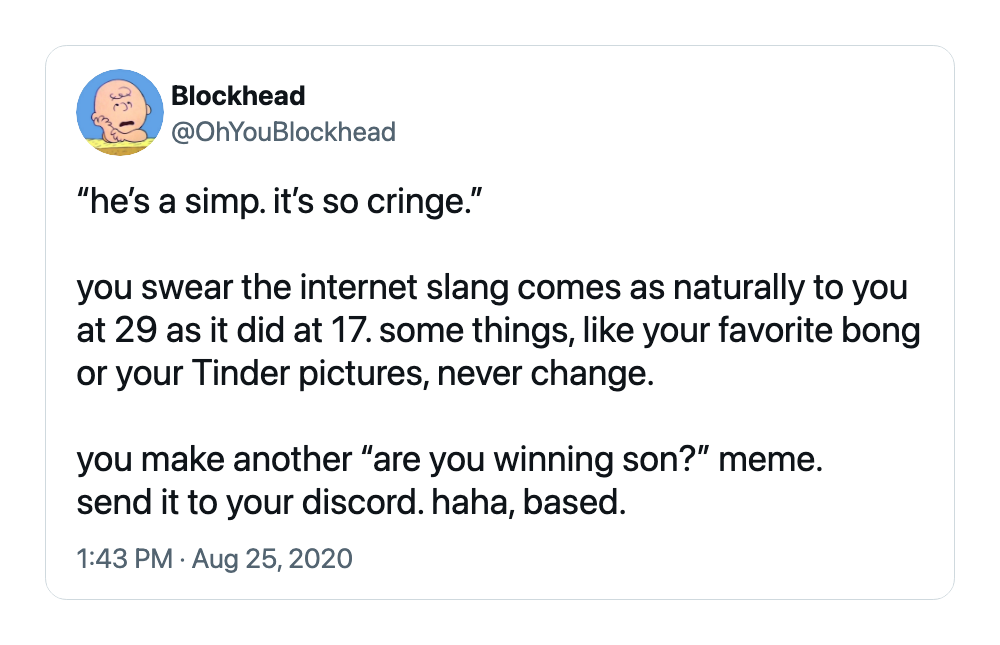Click the words "internet slang" in the tweet
The height and width of the screenshot is (645, 1000).
point(404,287)
